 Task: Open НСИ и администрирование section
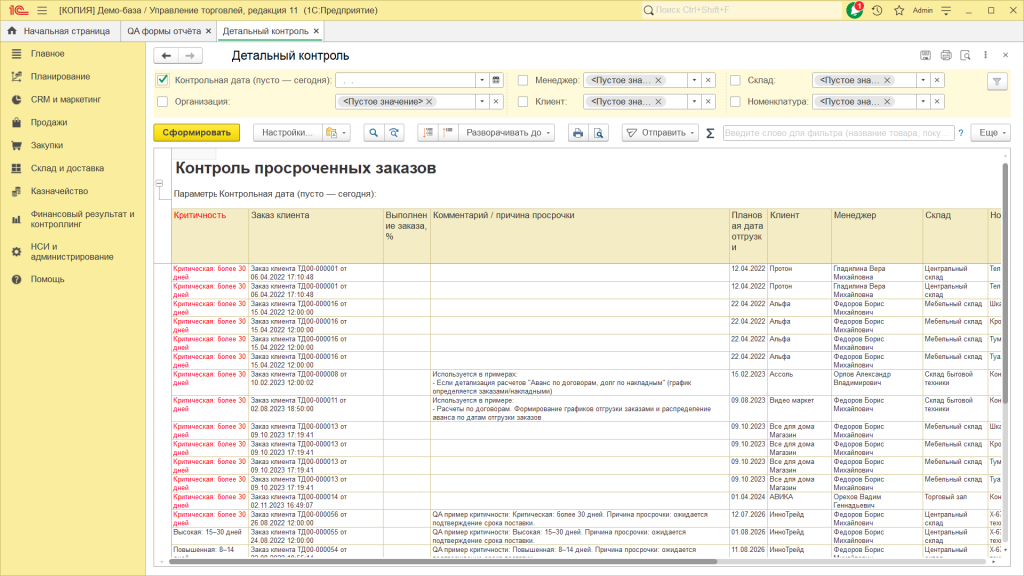tap(73, 251)
